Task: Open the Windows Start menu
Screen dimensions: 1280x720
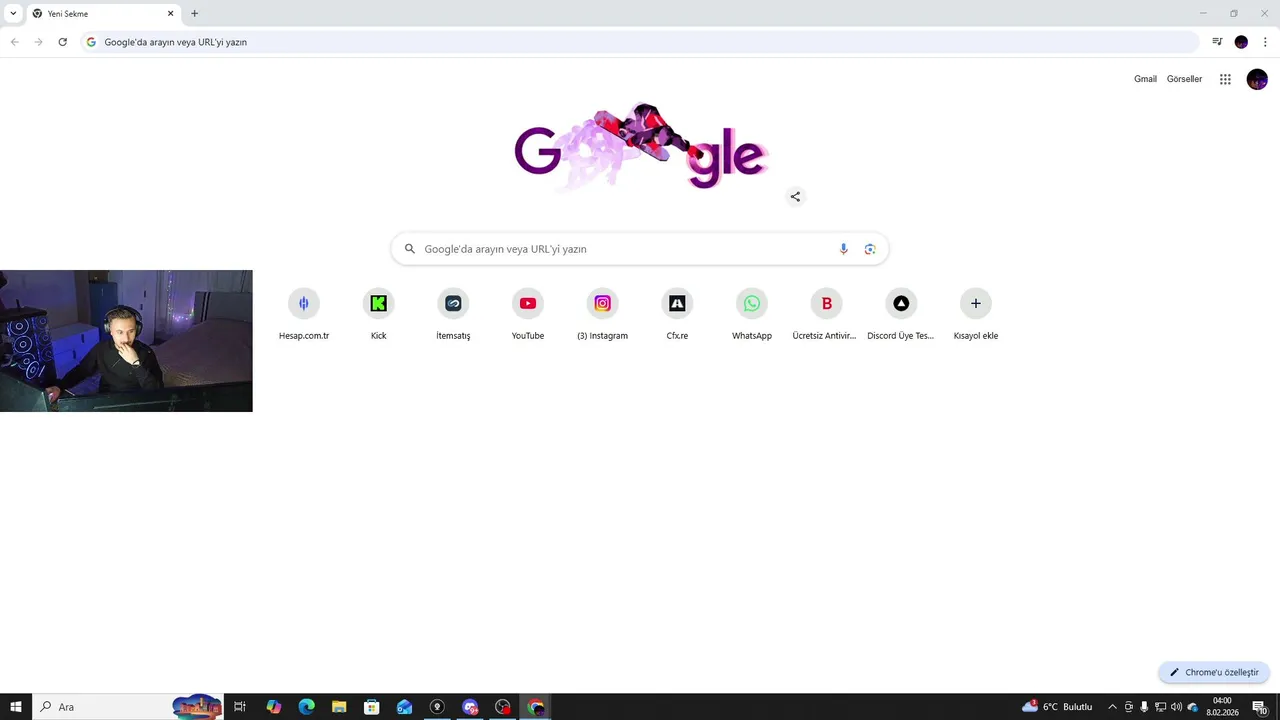Action: [x=15, y=707]
